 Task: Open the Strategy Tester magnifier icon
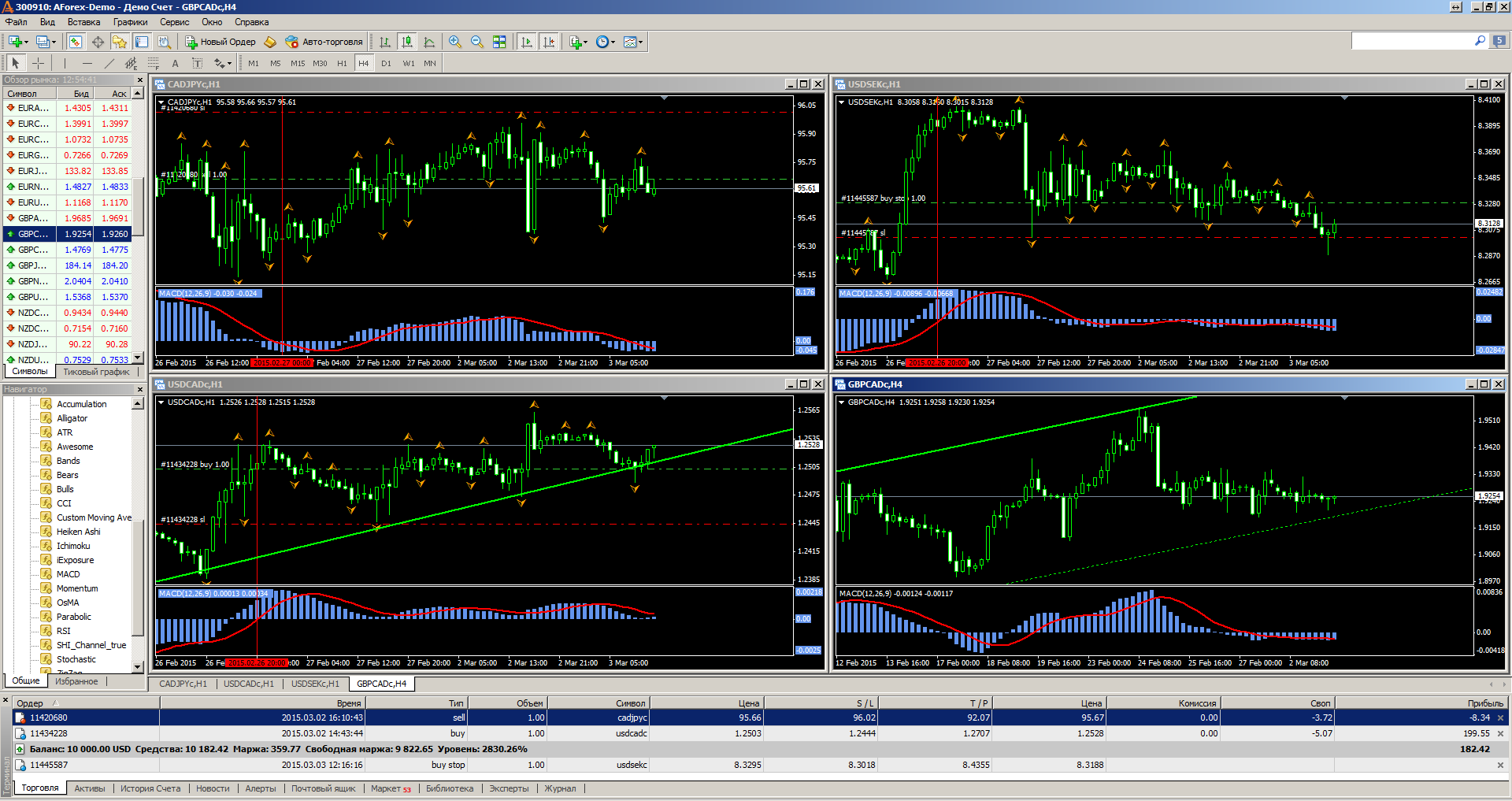[163, 42]
